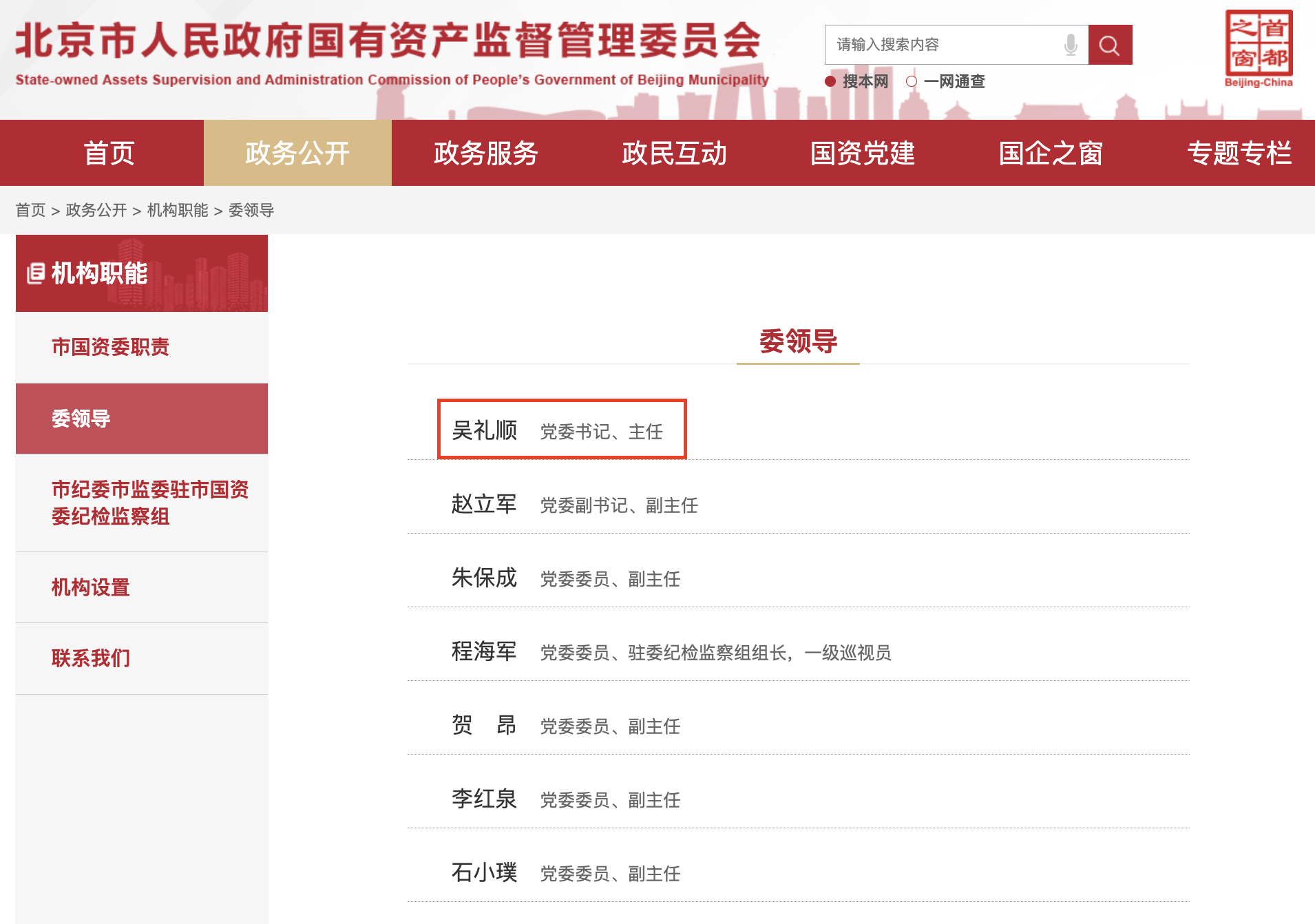Navigate to 政务服务 section

click(x=484, y=153)
